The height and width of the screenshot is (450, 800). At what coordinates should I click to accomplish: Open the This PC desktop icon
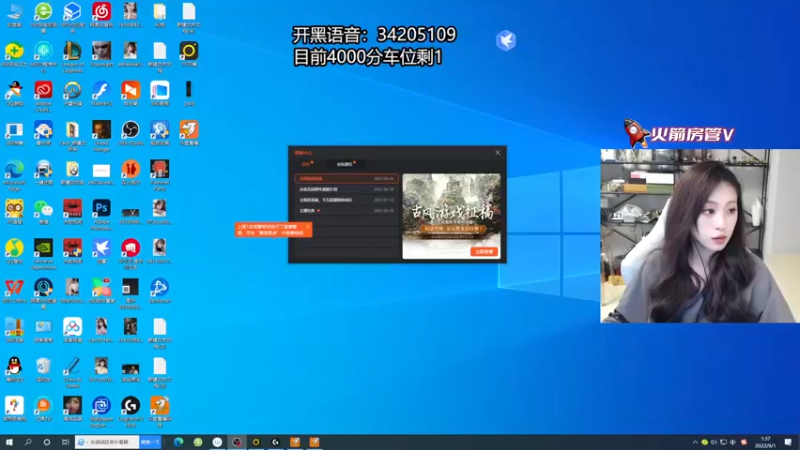[14, 14]
